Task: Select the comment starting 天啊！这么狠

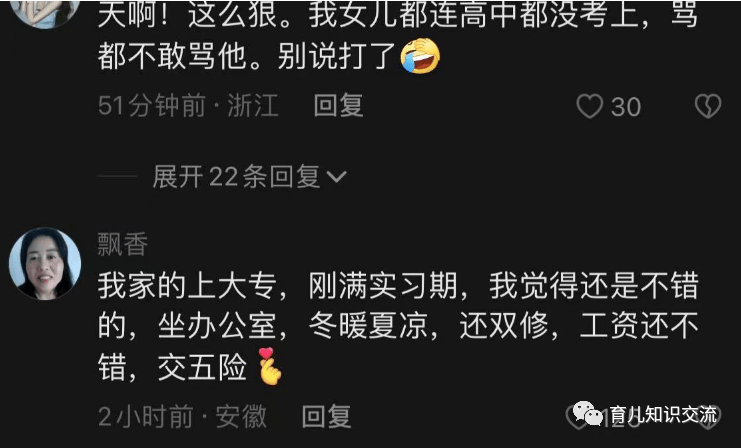Action: click(398, 37)
